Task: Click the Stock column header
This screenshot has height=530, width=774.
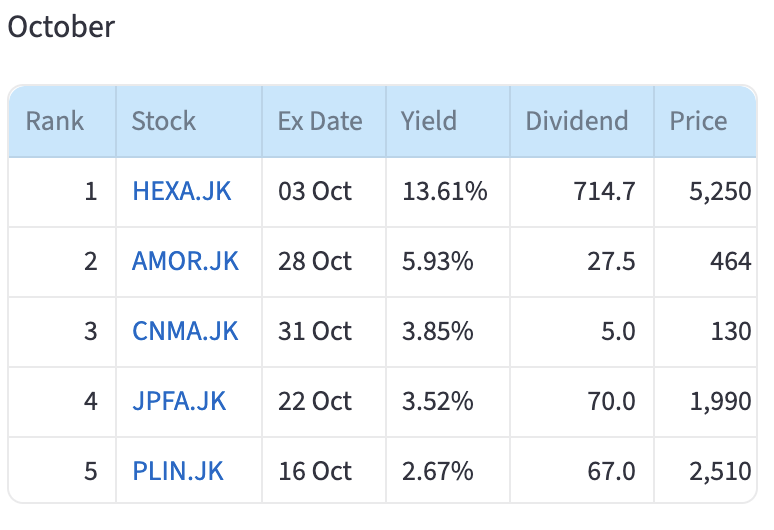Action: pos(164,122)
